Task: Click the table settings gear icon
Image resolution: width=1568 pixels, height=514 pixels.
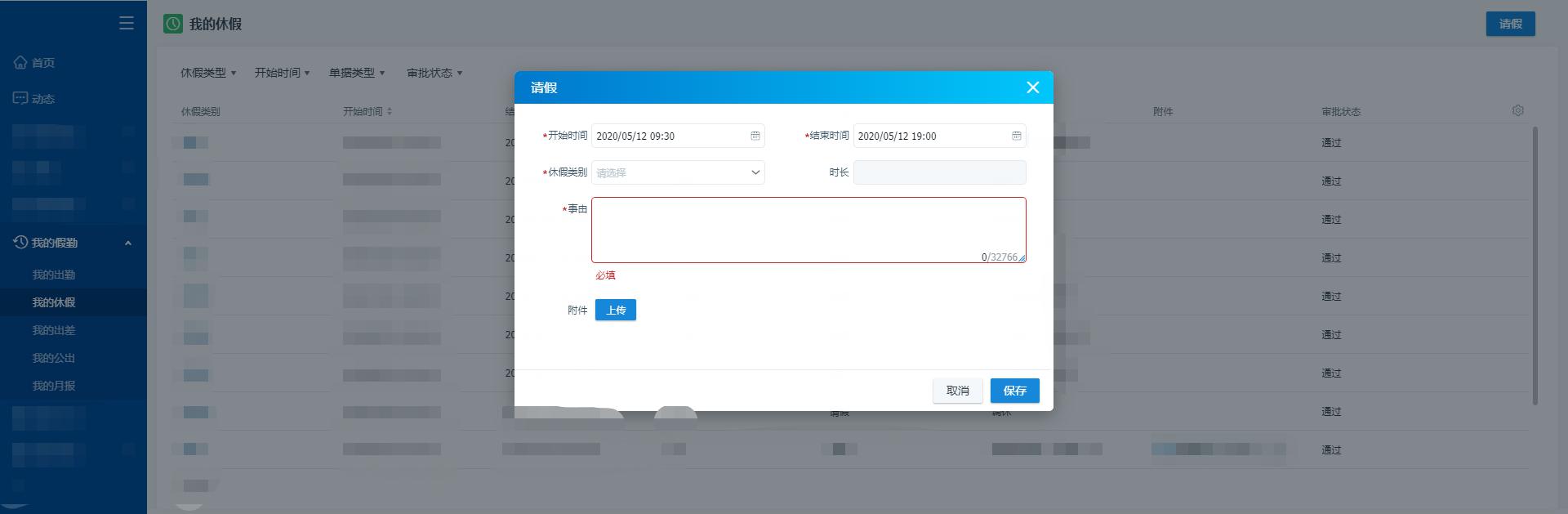Action: [1518, 110]
